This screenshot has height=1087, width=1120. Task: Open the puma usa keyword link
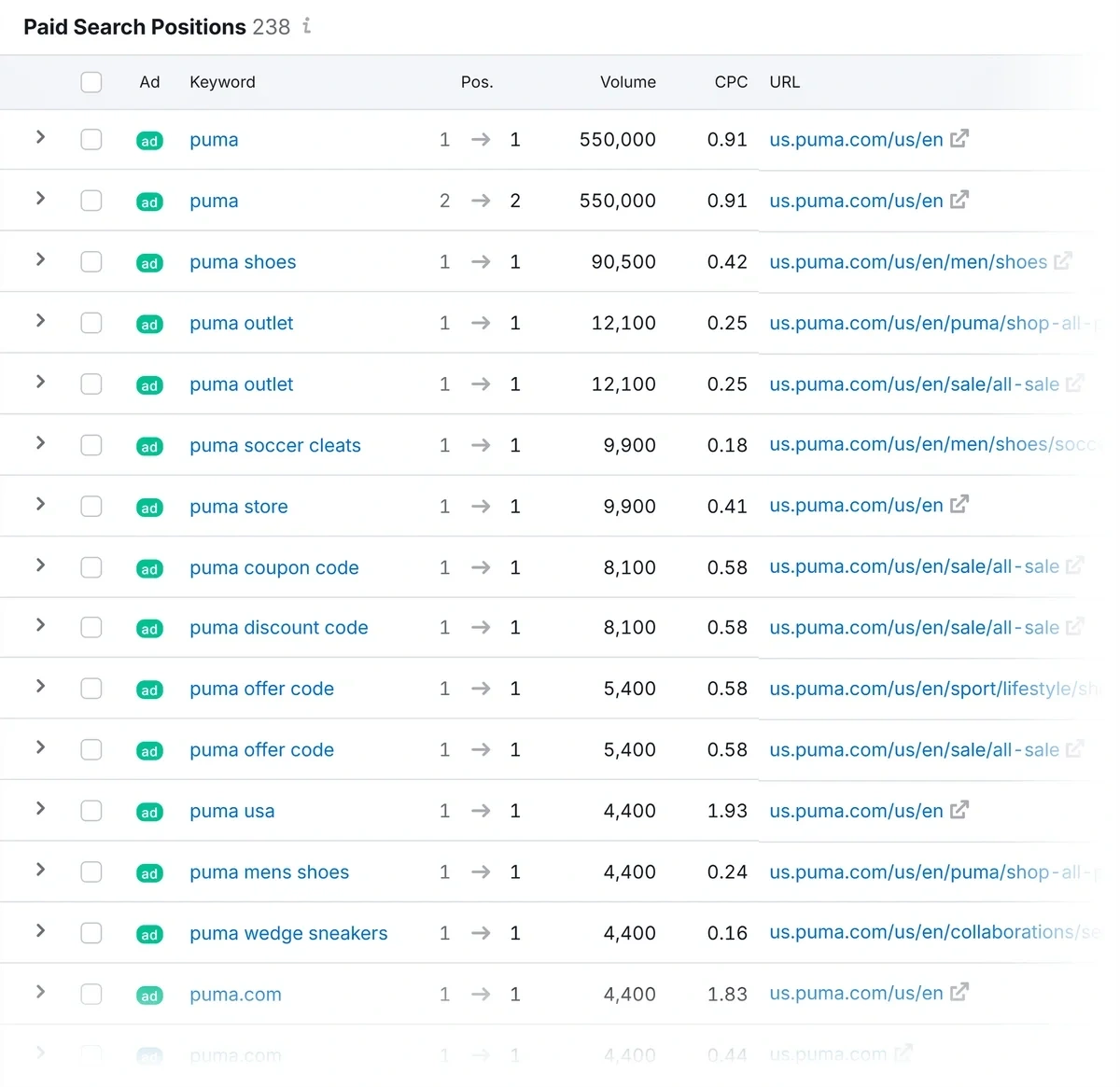tap(232, 811)
